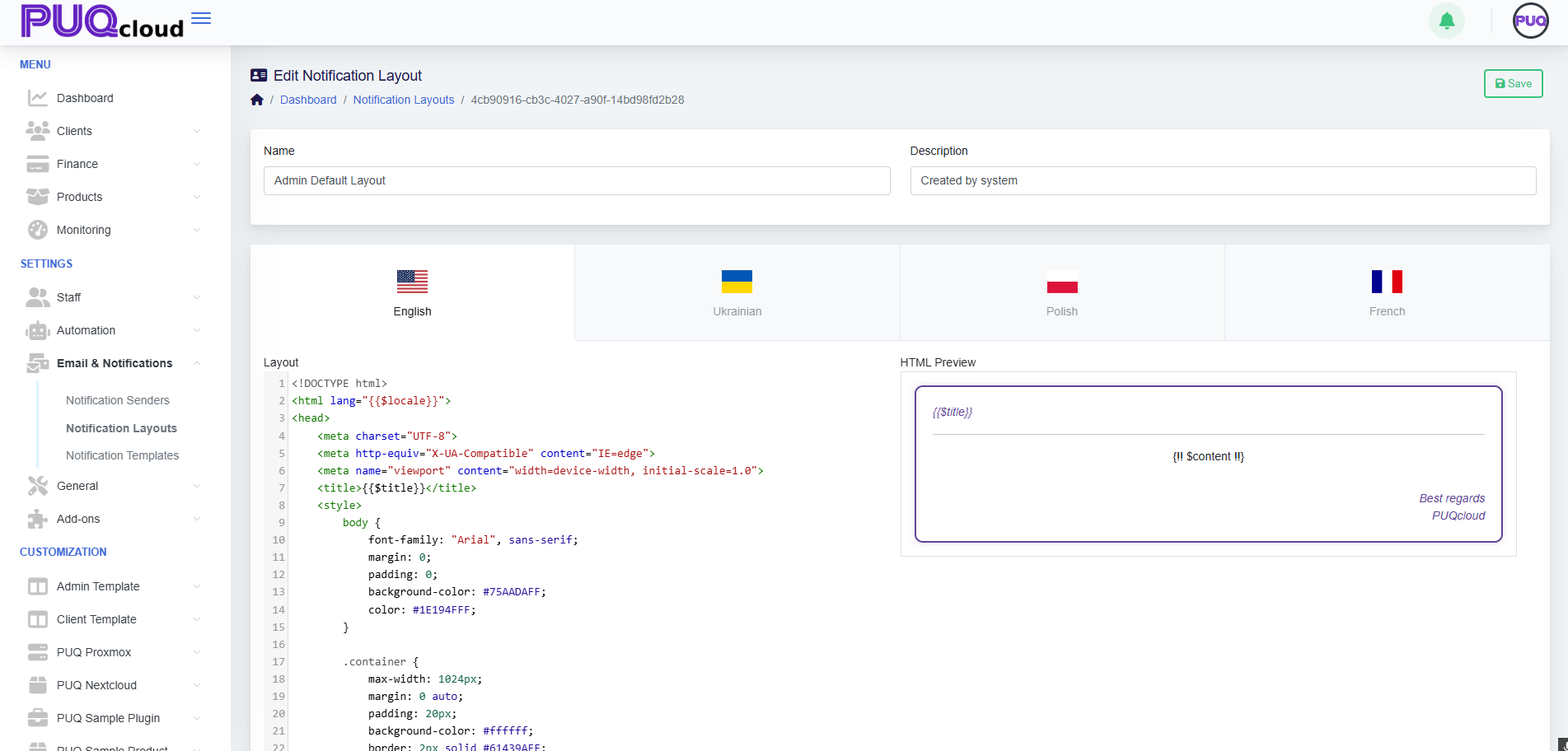Screen dimensions: 1568x751
Task: Click the Email & Notifications envelope icon
Action: point(38,363)
